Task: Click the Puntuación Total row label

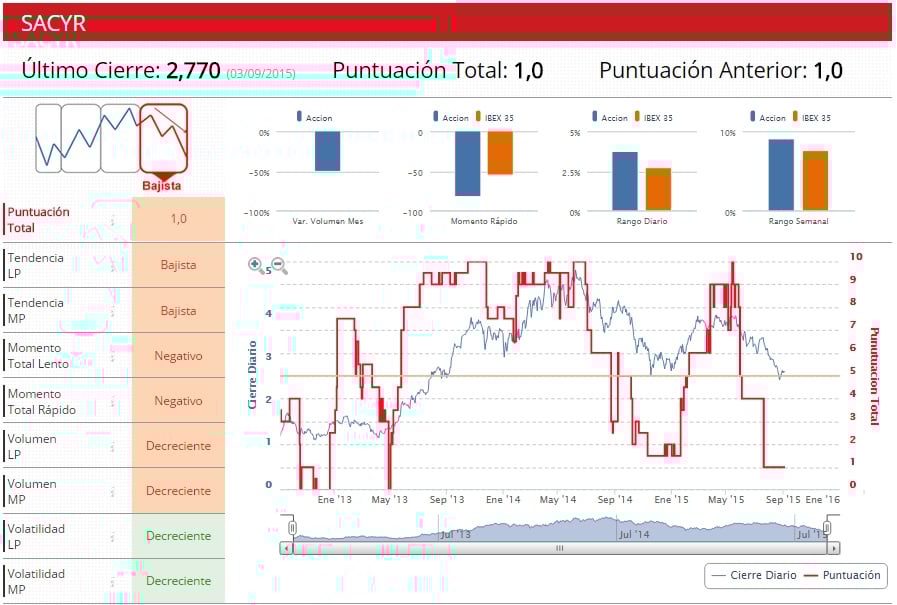Action: pos(38,220)
